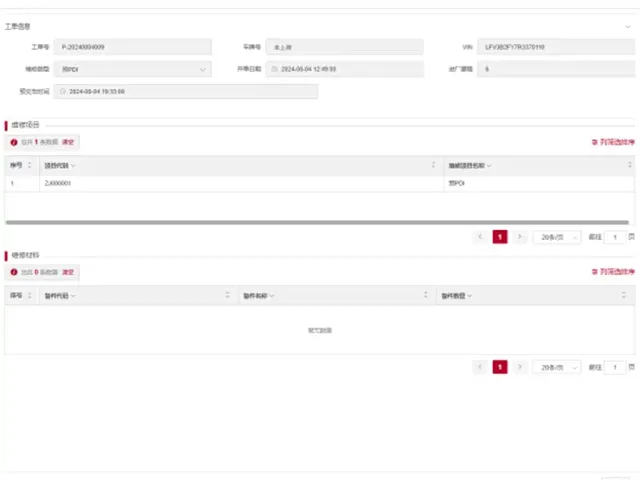The width and height of the screenshot is (640, 480).
Task: Open the 维修类型 dropdown
Action: tap(132, 69)
